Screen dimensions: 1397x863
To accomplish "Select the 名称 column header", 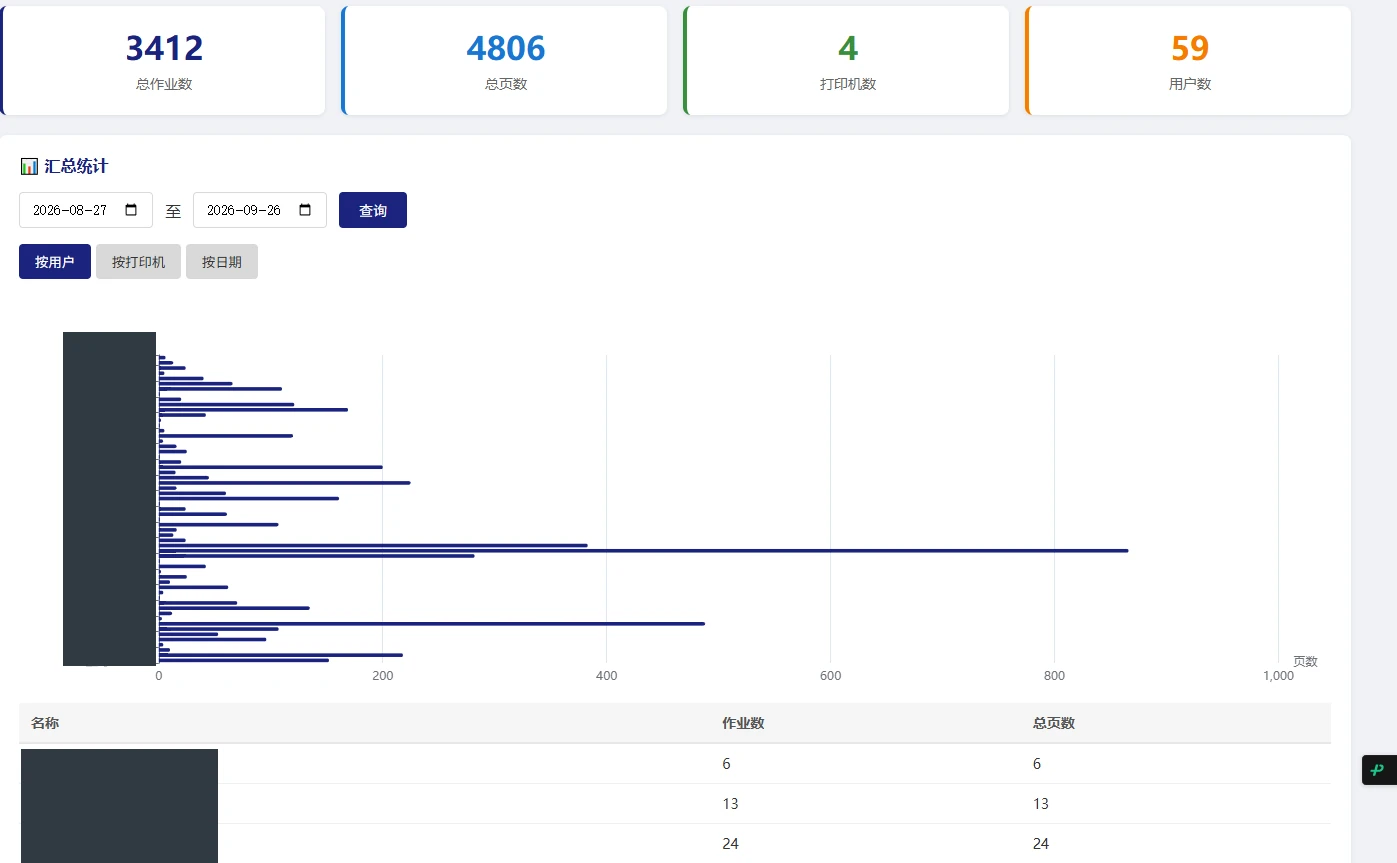I will (x=45, y=723).
